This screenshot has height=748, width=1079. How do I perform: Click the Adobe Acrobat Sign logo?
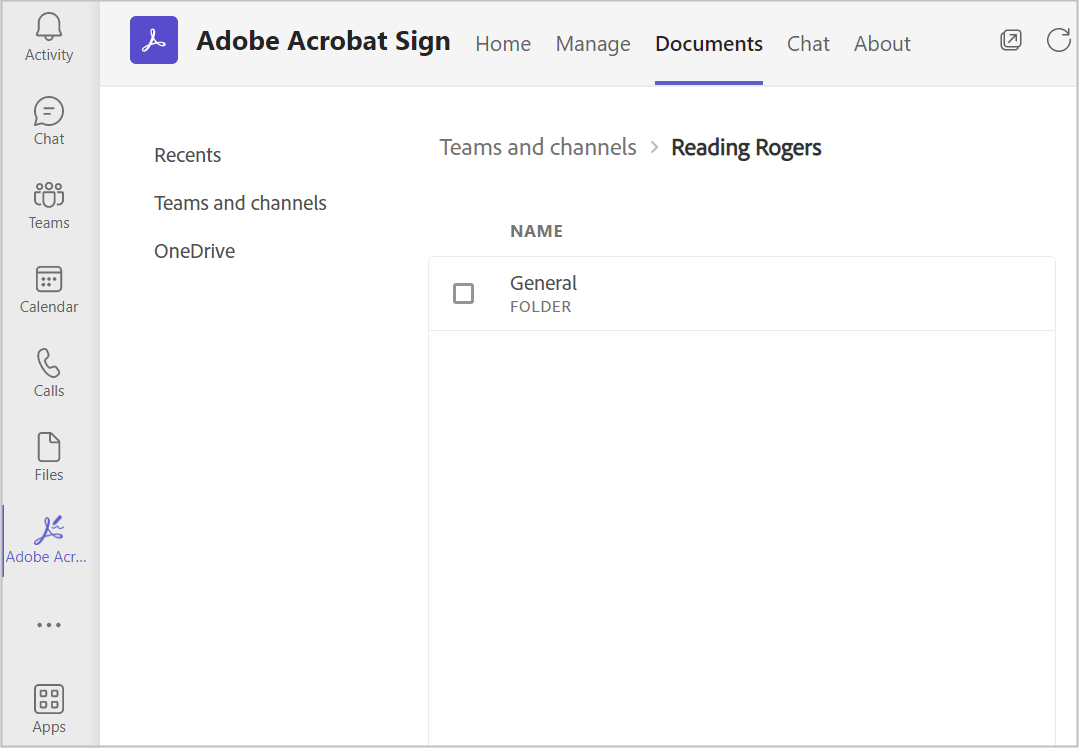[154, 41]
